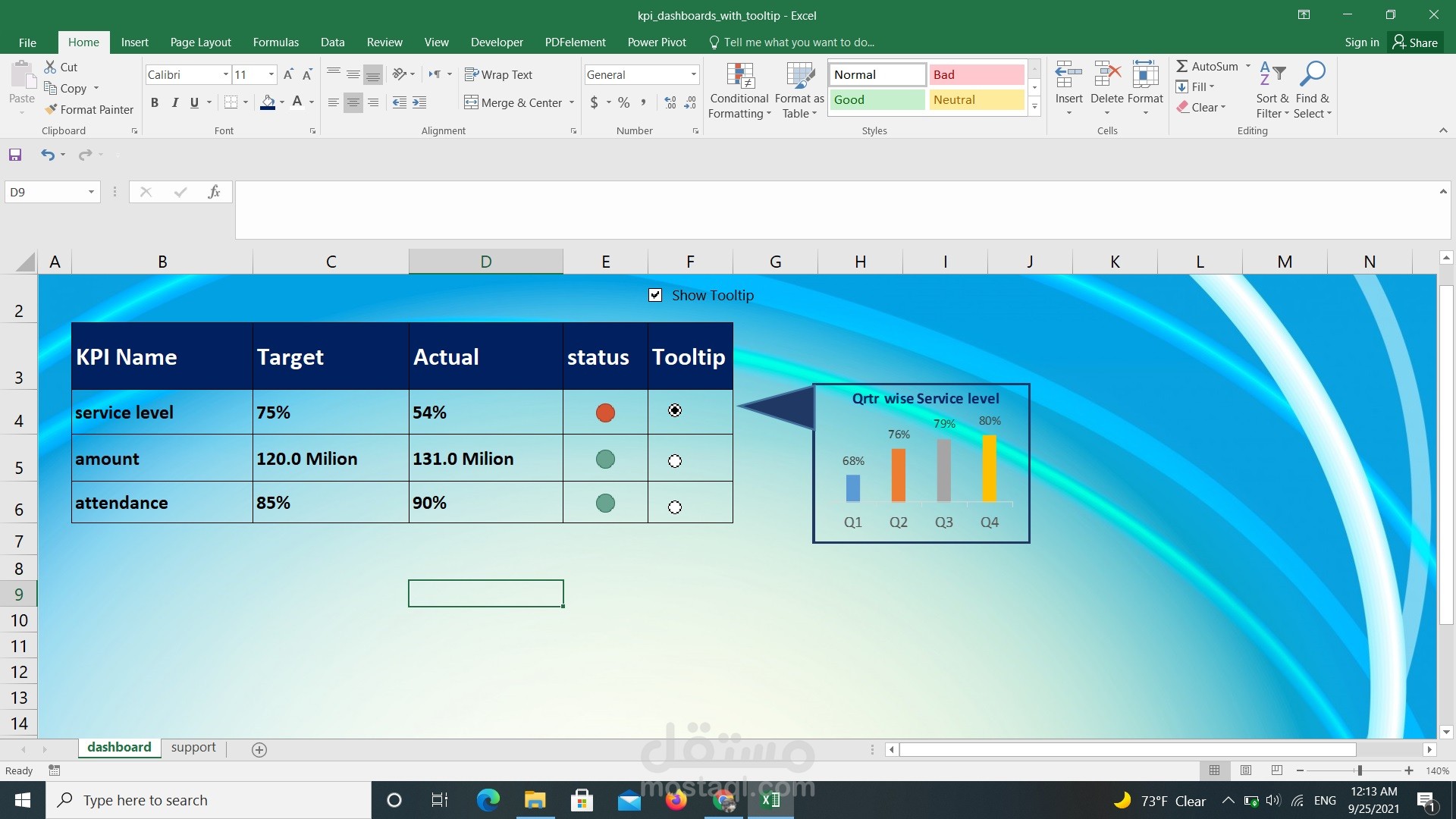Add a new worksheet with the plus button
The height and width of the screenshot is (819, 1456).
point(259,749)
